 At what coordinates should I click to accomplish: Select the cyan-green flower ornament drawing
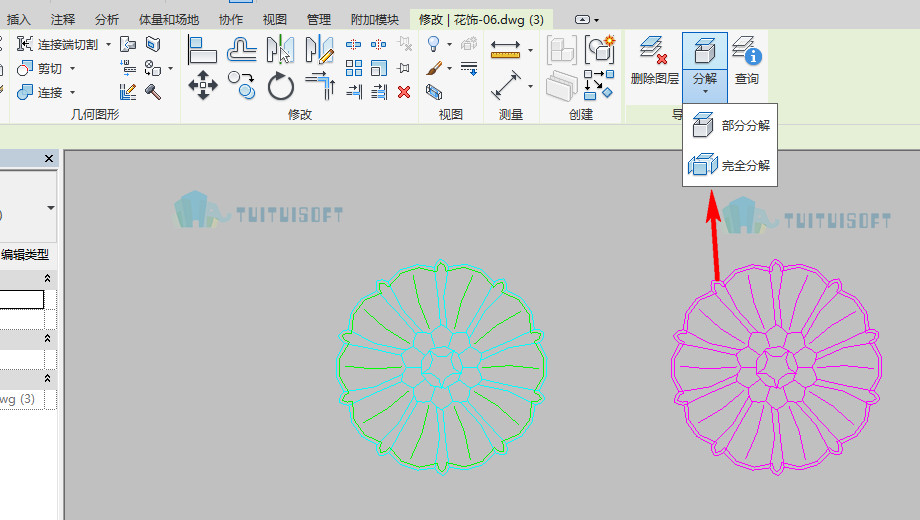442,367
